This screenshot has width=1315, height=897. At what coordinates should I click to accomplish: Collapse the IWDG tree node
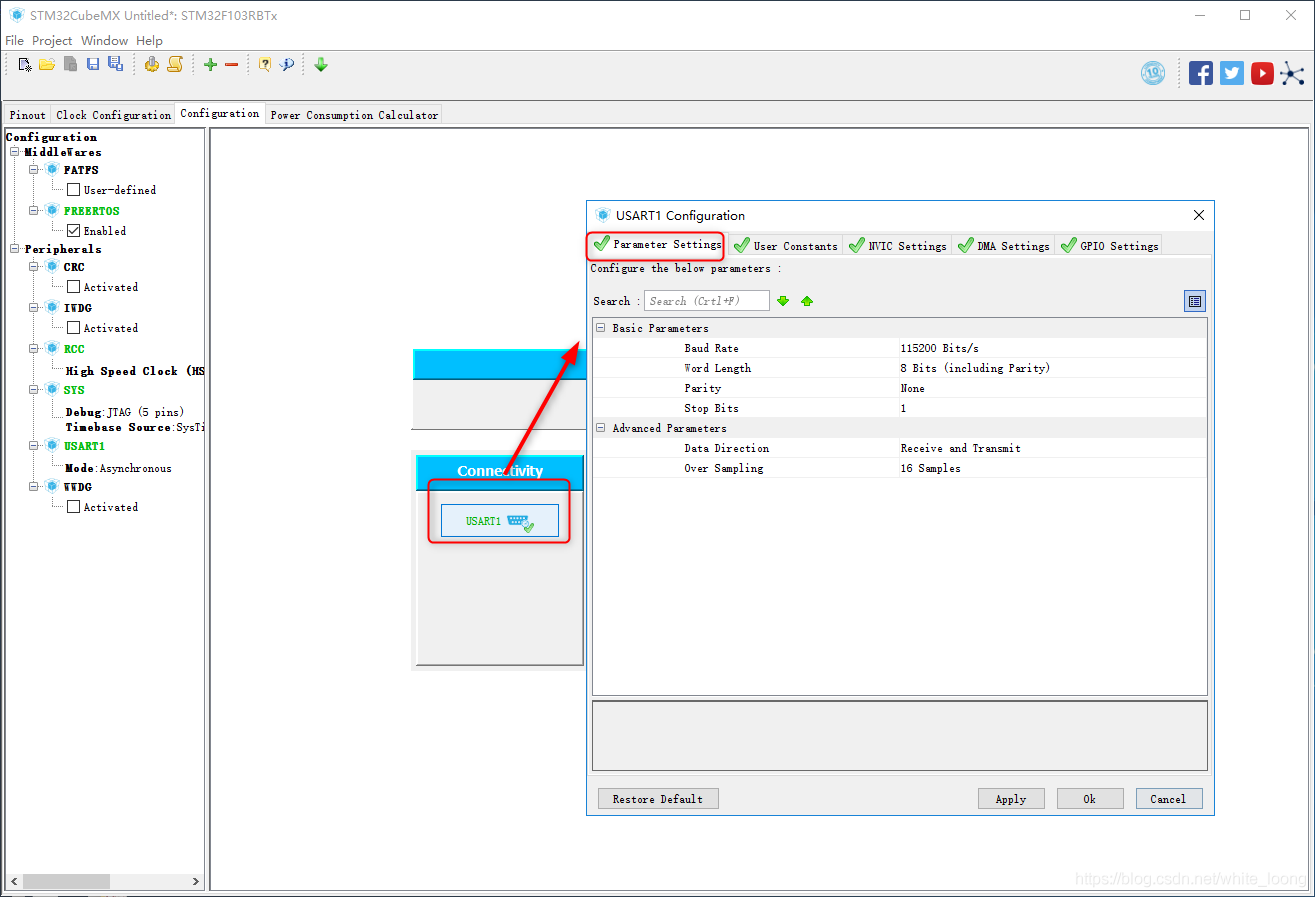click(x=34, y=308)
